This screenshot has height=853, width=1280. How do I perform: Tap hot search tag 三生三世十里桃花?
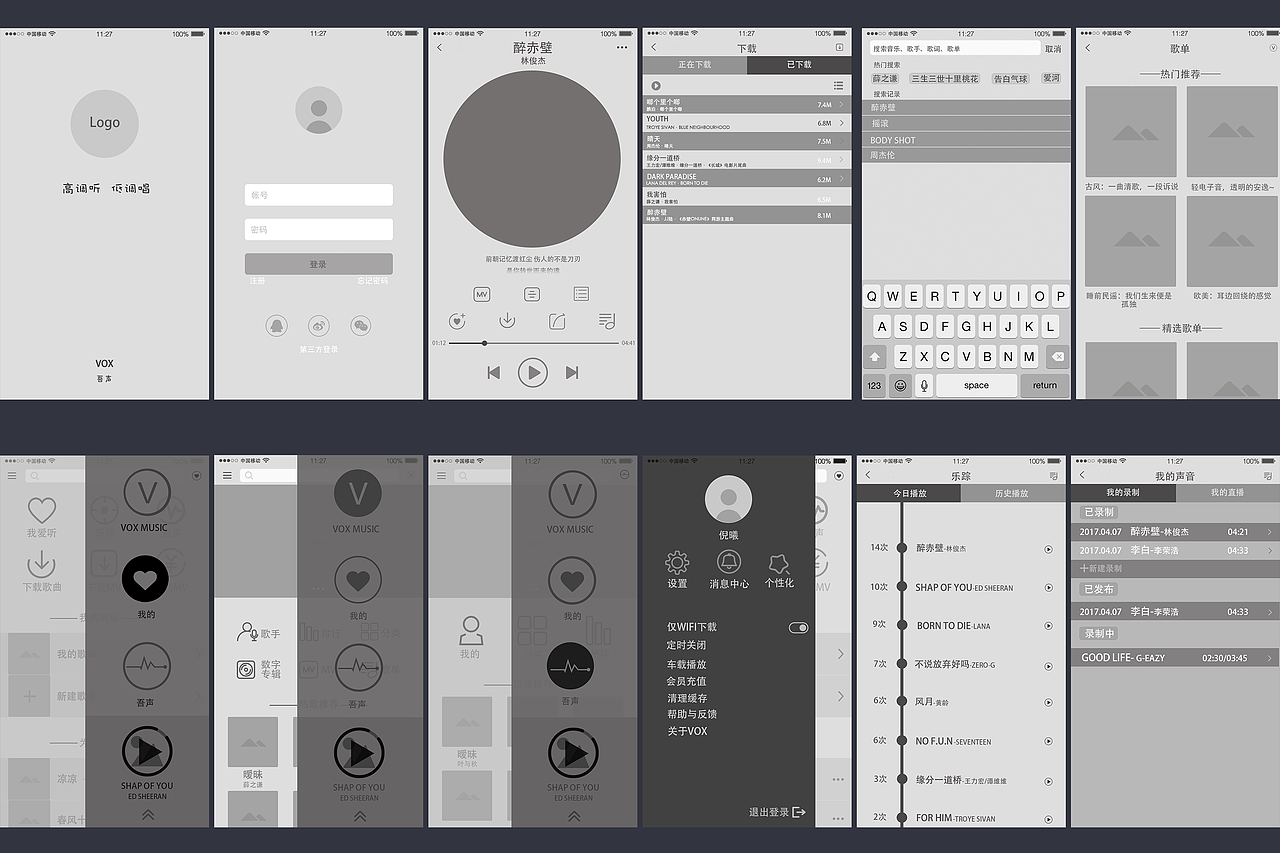[945, 78]
